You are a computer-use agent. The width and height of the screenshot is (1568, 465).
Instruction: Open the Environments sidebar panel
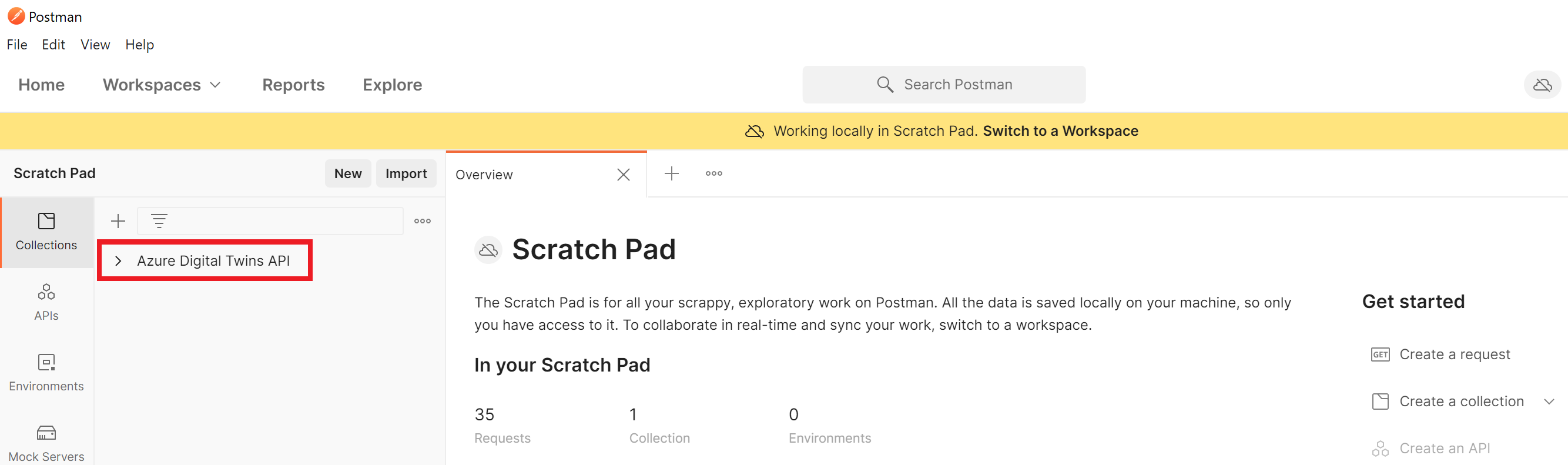[47, 373]
